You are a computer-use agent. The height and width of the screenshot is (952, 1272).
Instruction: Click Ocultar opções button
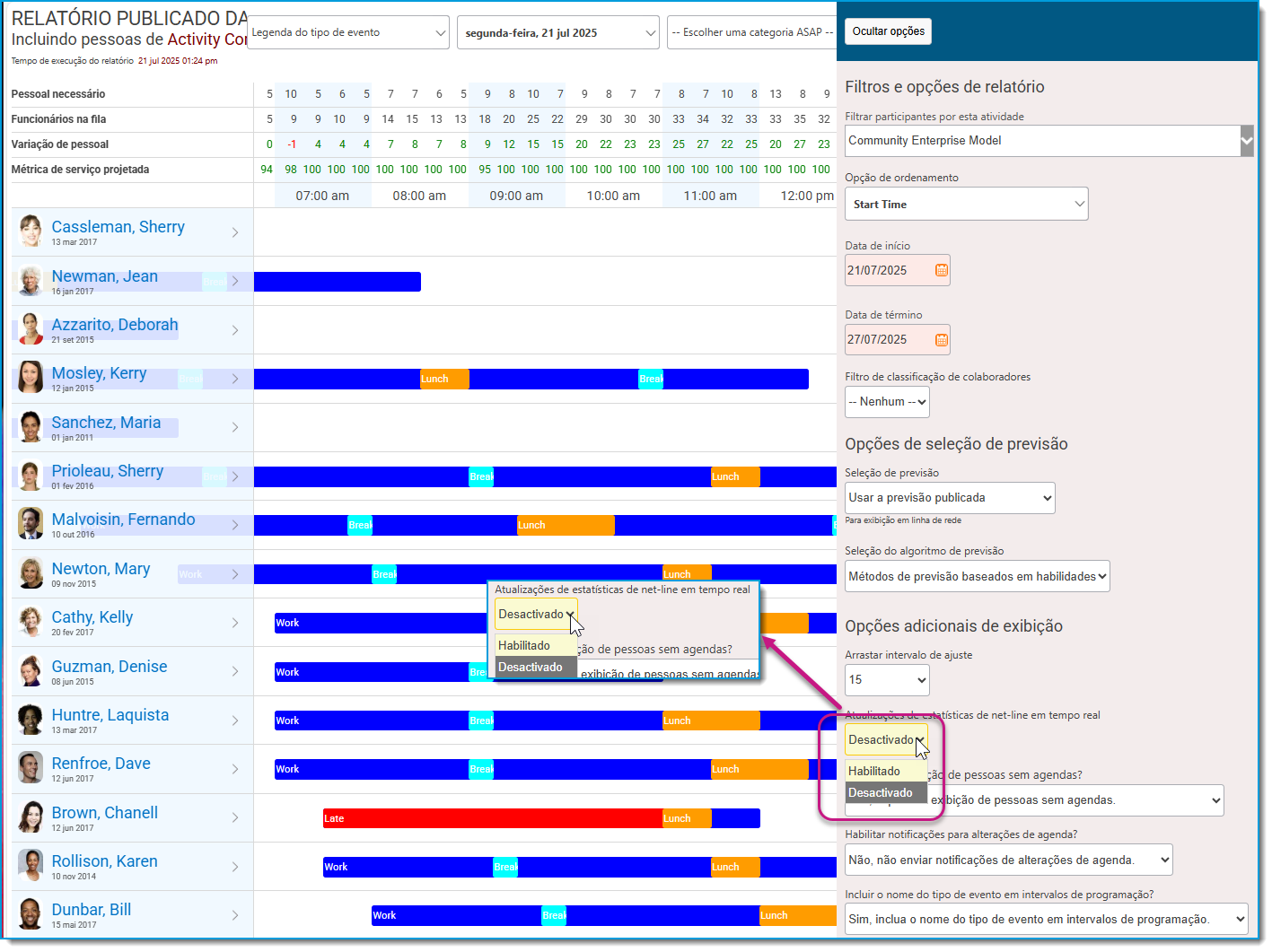[x=888, y=31]
